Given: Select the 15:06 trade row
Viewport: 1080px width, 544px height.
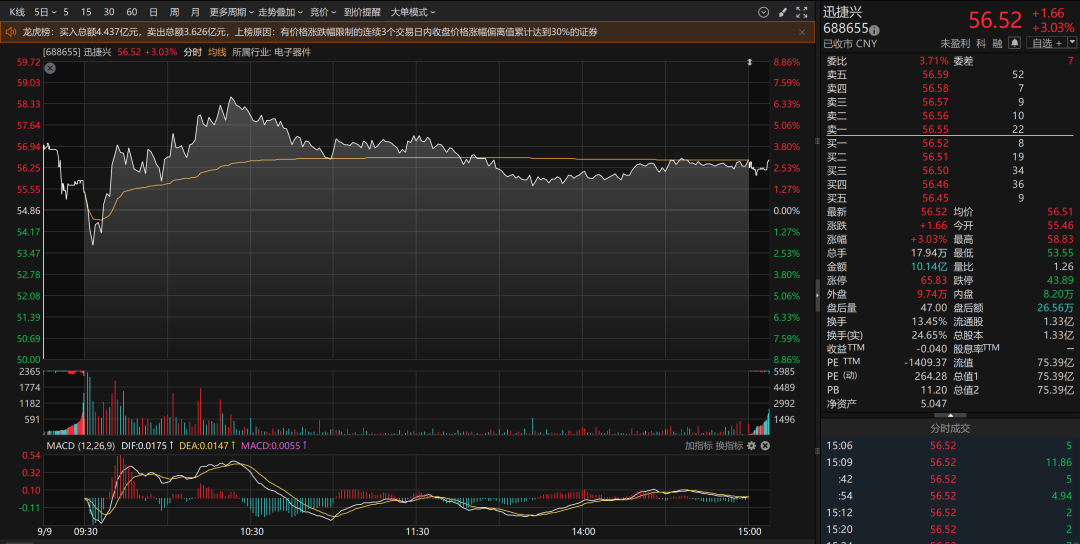Looking at the screenshot, I should (951, 446).
